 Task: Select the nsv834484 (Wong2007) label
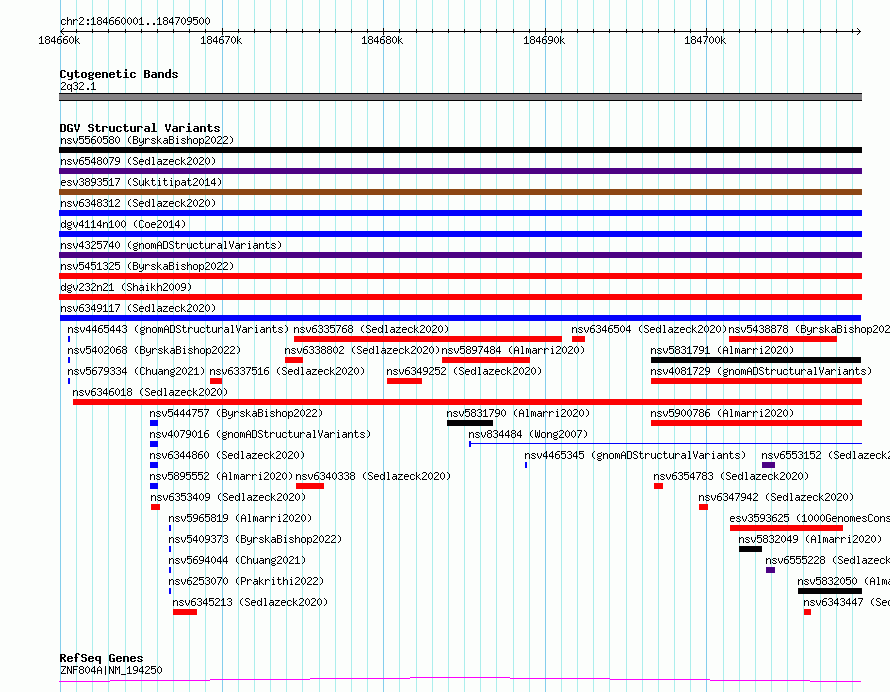(x=528, y=434)
